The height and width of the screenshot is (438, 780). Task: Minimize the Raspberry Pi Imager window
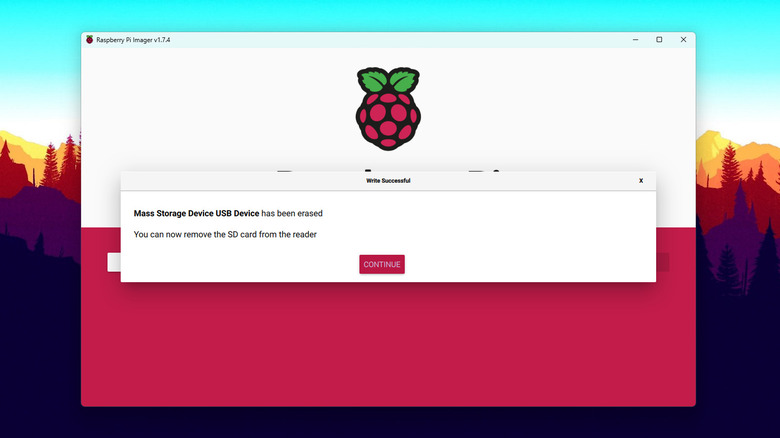635,40
